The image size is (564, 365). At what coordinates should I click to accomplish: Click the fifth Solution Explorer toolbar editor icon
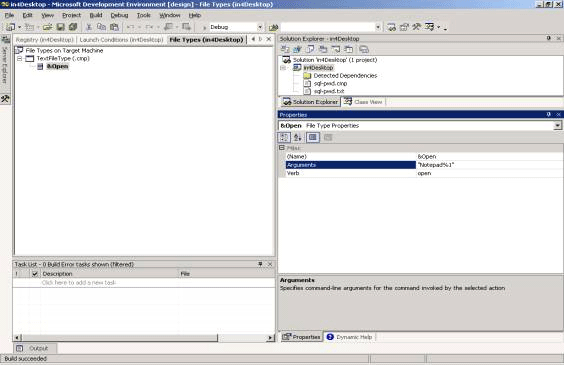[x=336, y=49]
